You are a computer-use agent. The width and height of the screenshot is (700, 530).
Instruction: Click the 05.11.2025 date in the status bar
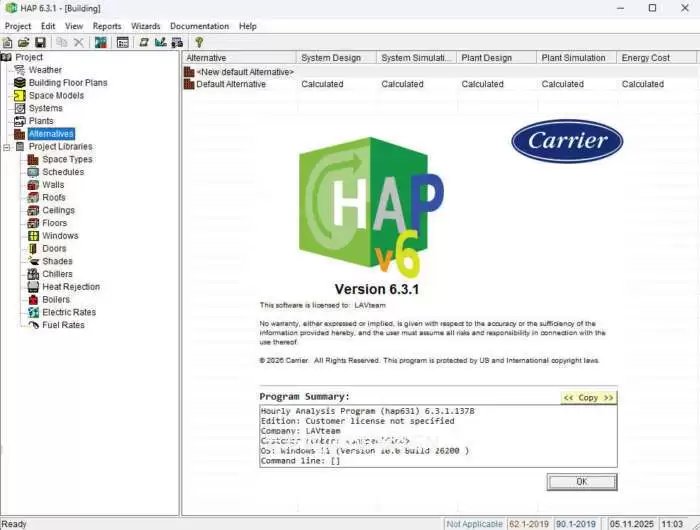pos(631,524)
